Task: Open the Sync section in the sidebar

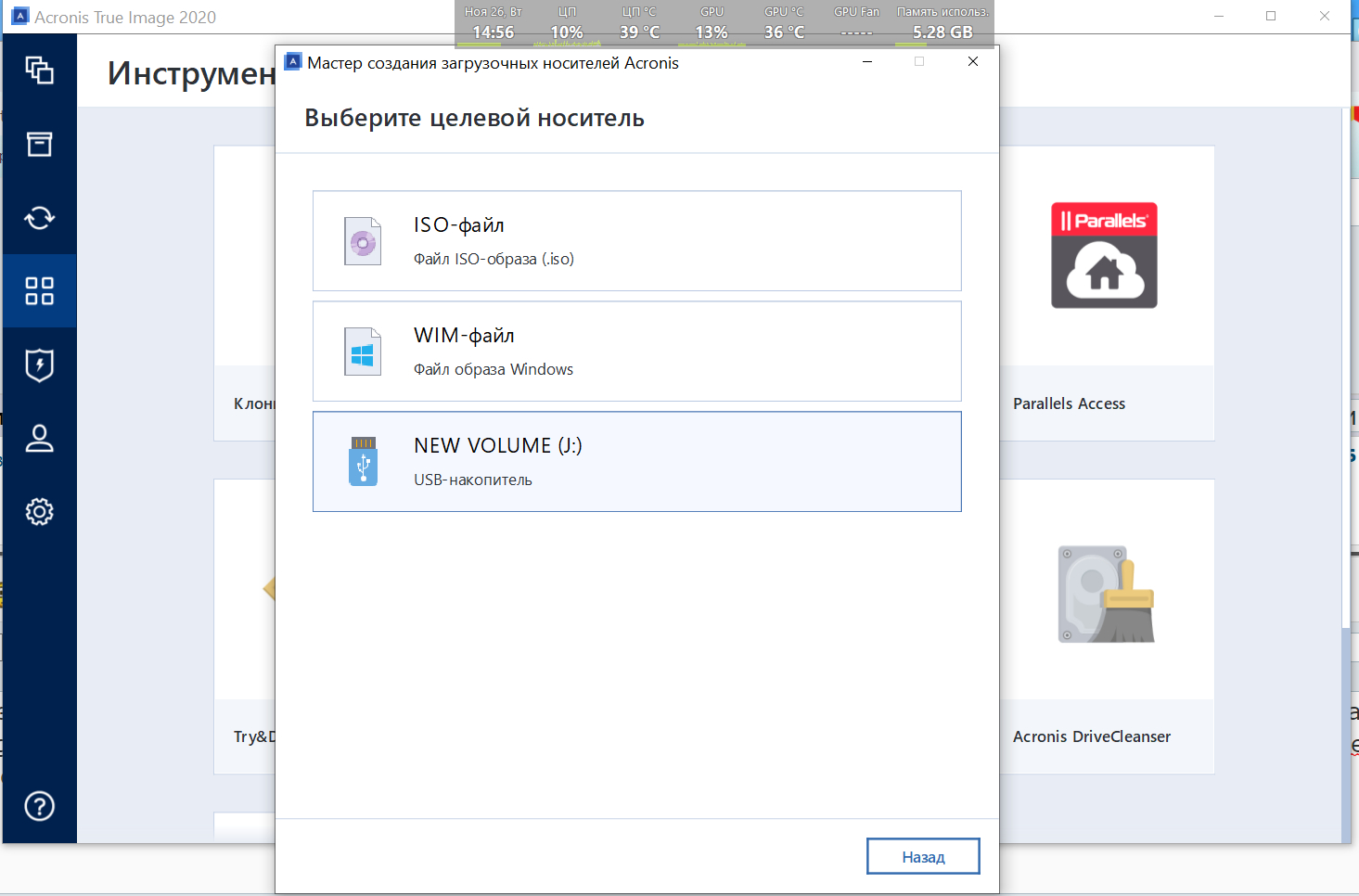Action: click(39, 218)
